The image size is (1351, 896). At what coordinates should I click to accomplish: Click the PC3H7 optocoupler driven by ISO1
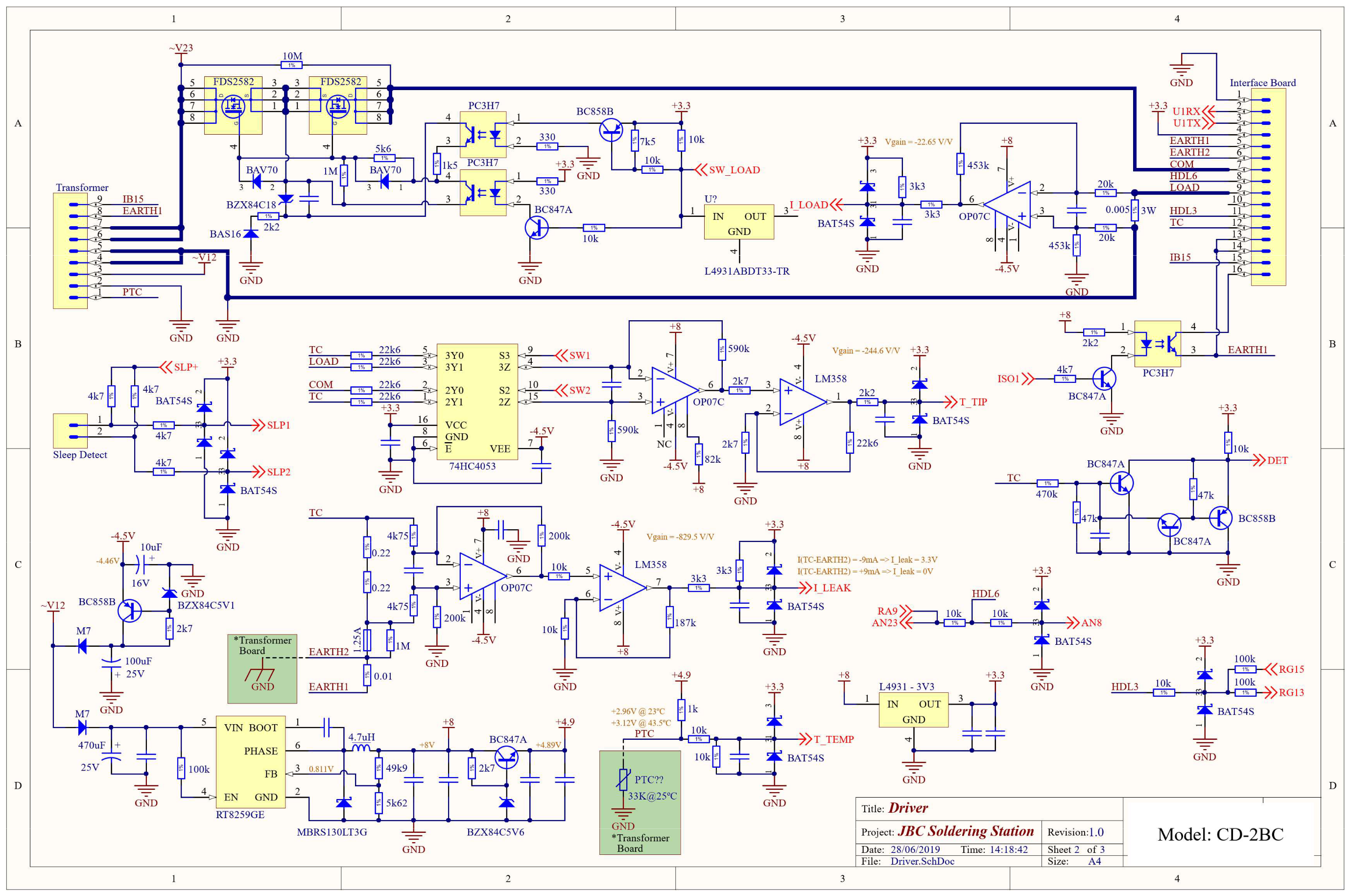[x=1157, y=344]
